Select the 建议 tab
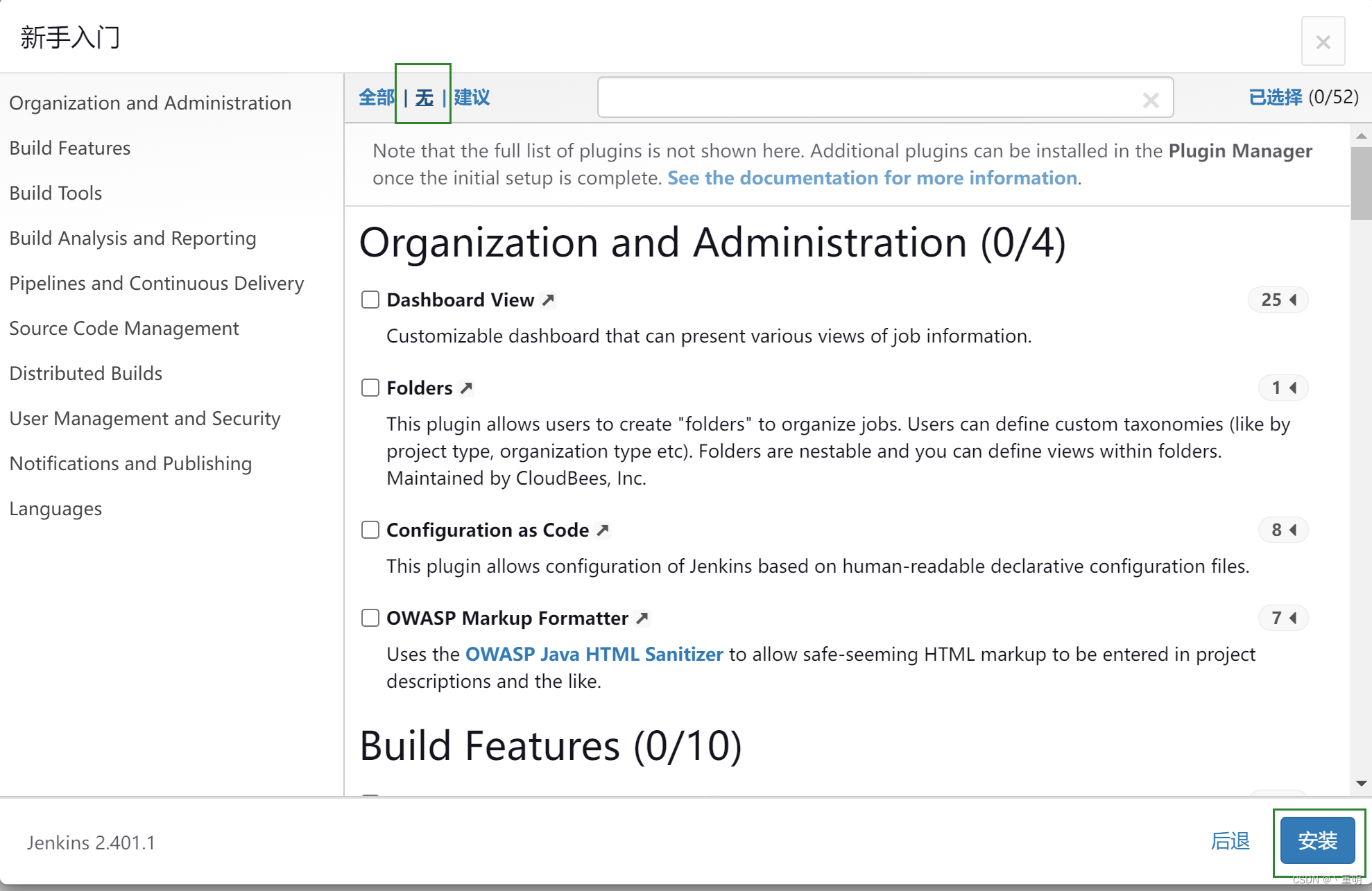The width and height of the screenshot is (1372, 891). [x=470, y=97]
